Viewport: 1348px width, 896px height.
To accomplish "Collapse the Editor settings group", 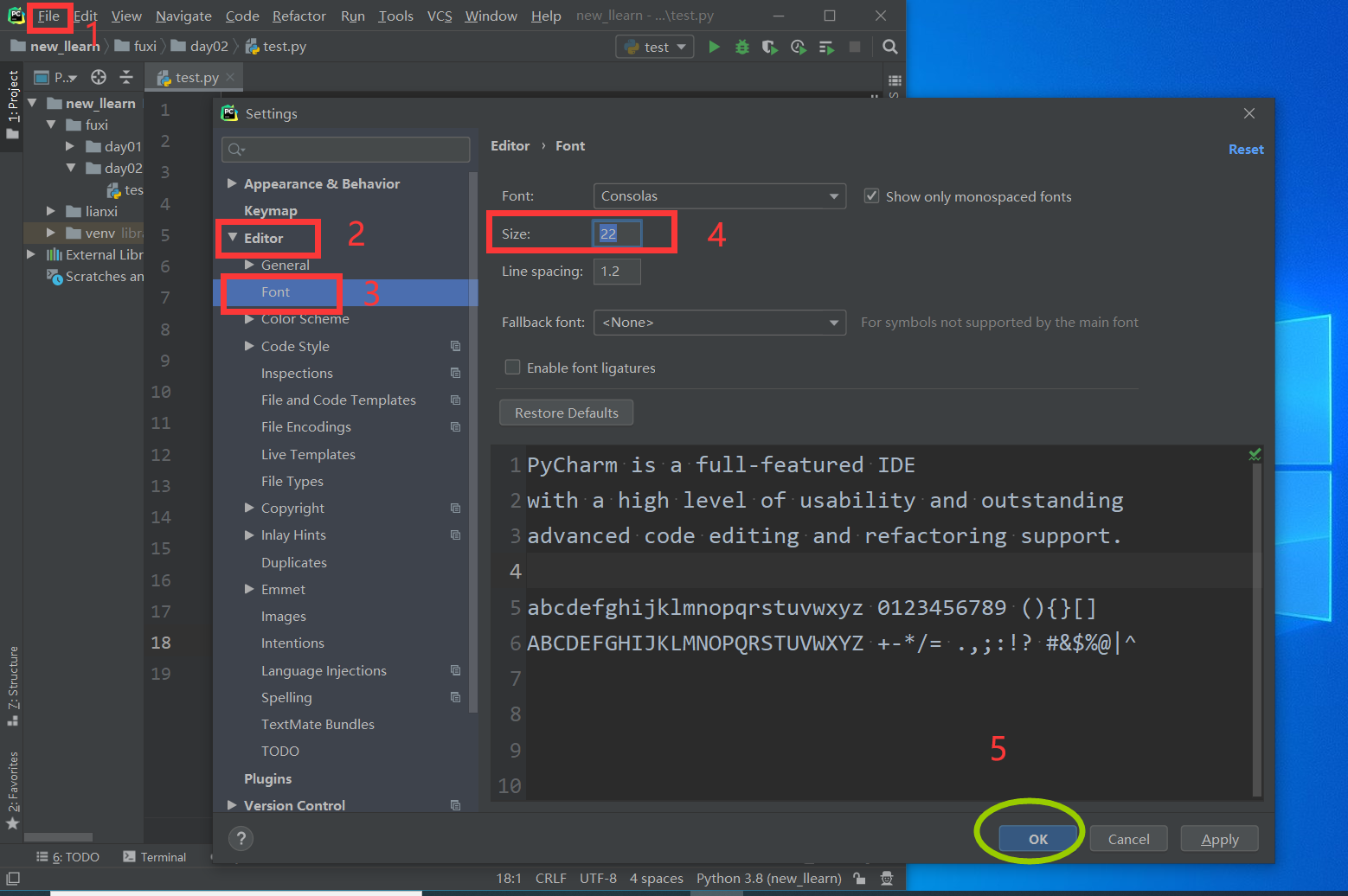I will point(232,237).
